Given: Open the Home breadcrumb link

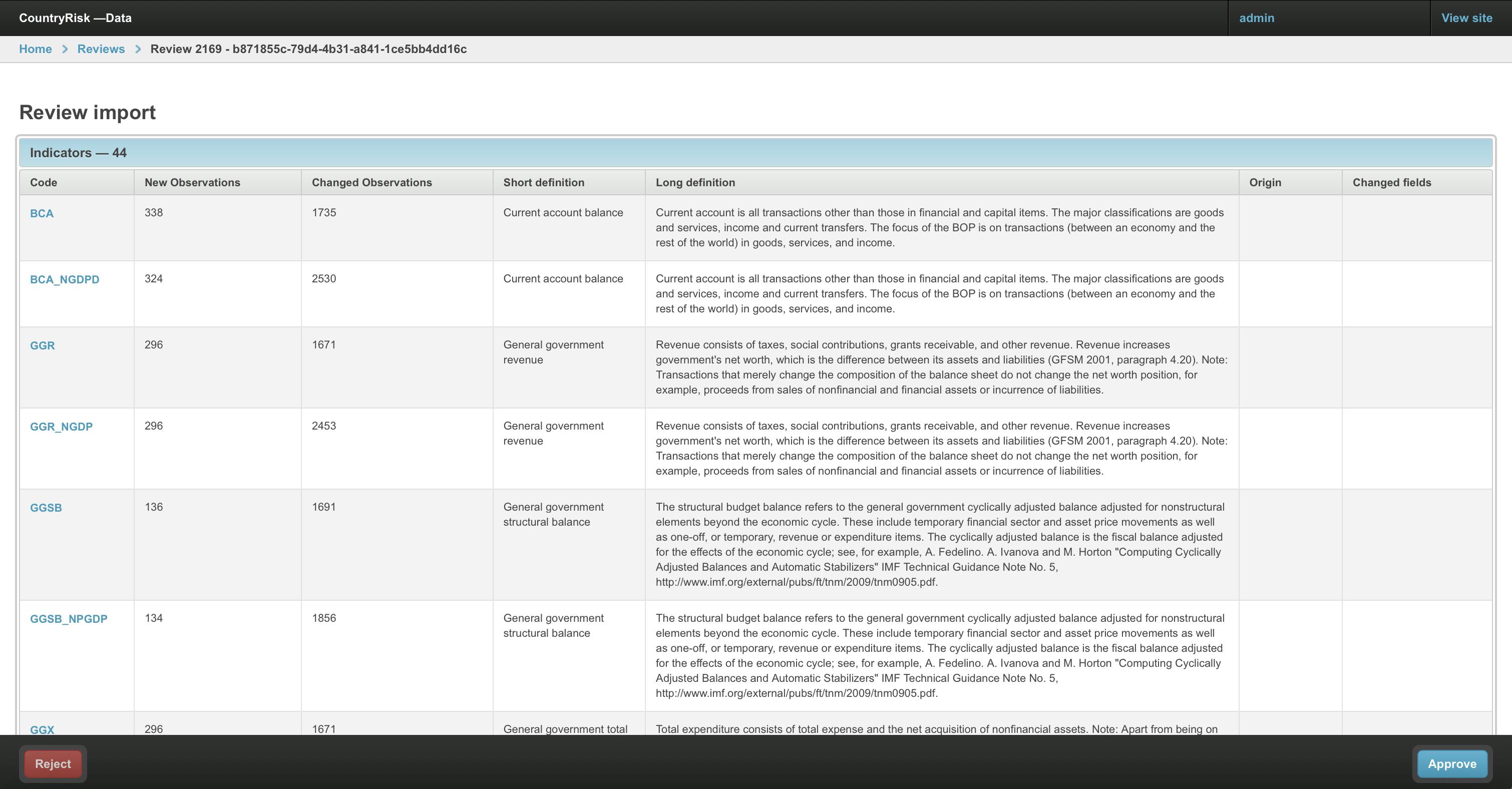Looking at the screenshot, I should pos(35,49).
